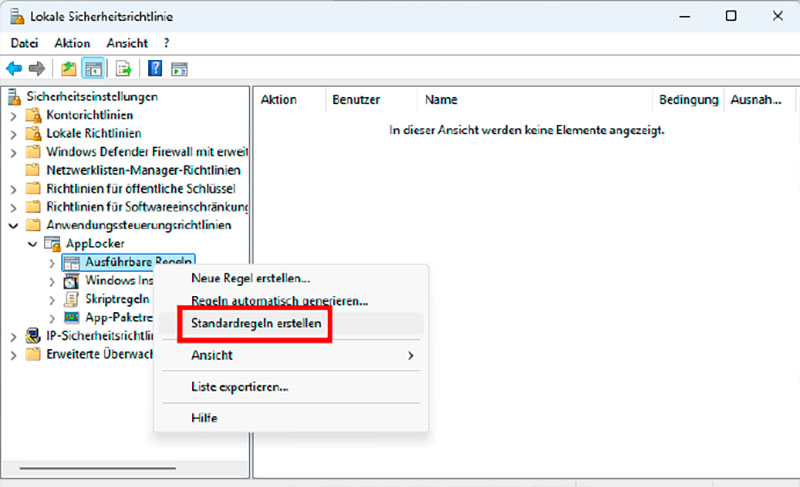Click Liste exportieren... in context menu

point(239,386)
